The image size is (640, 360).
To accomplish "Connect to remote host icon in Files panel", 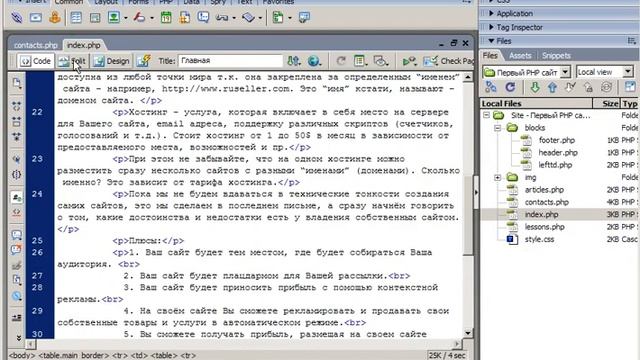I will pos(491,87).
